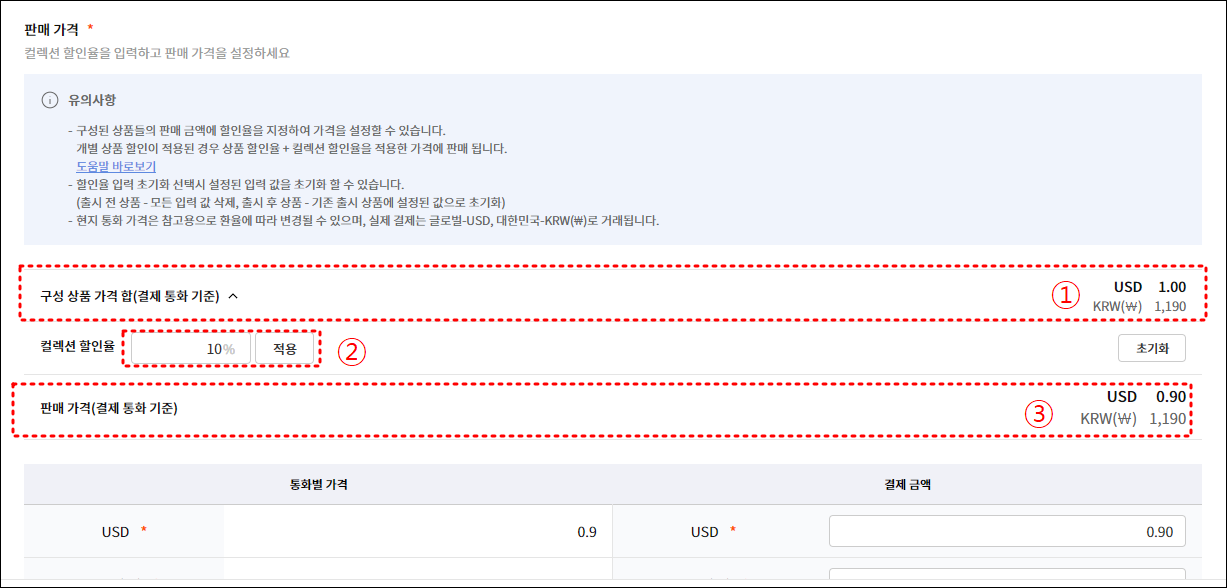Toggle the 구성 상품 가격 합(결제 통화 기준) label

pos(131,296)
